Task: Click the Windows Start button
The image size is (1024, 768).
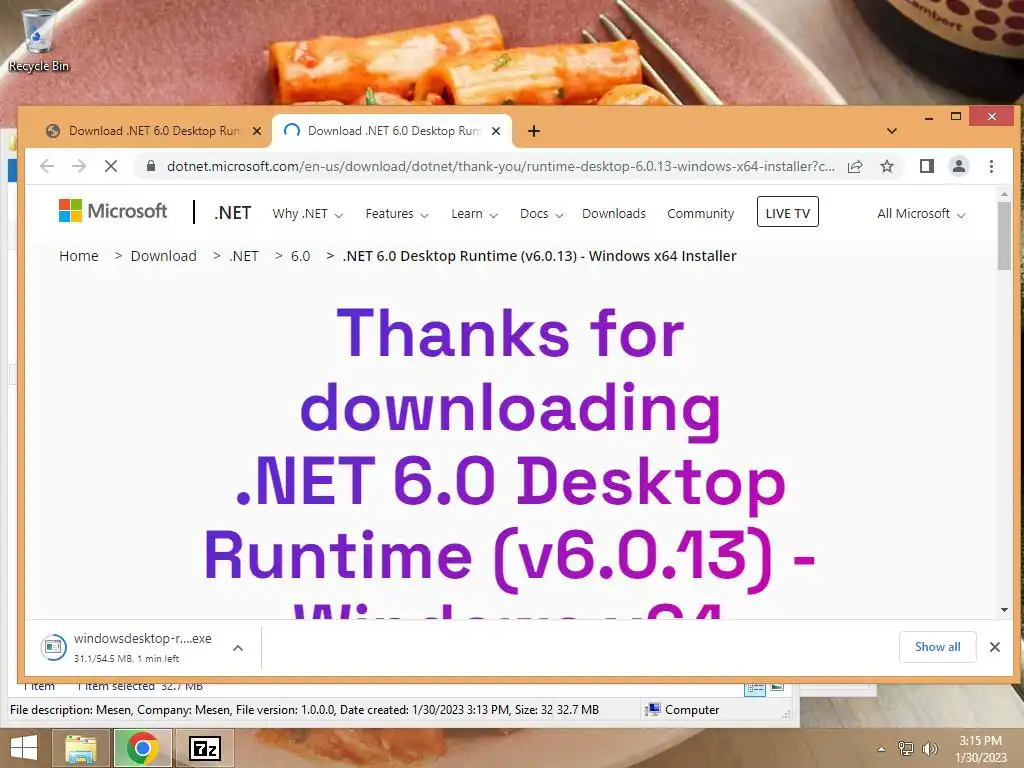Action: coord(24,748)
